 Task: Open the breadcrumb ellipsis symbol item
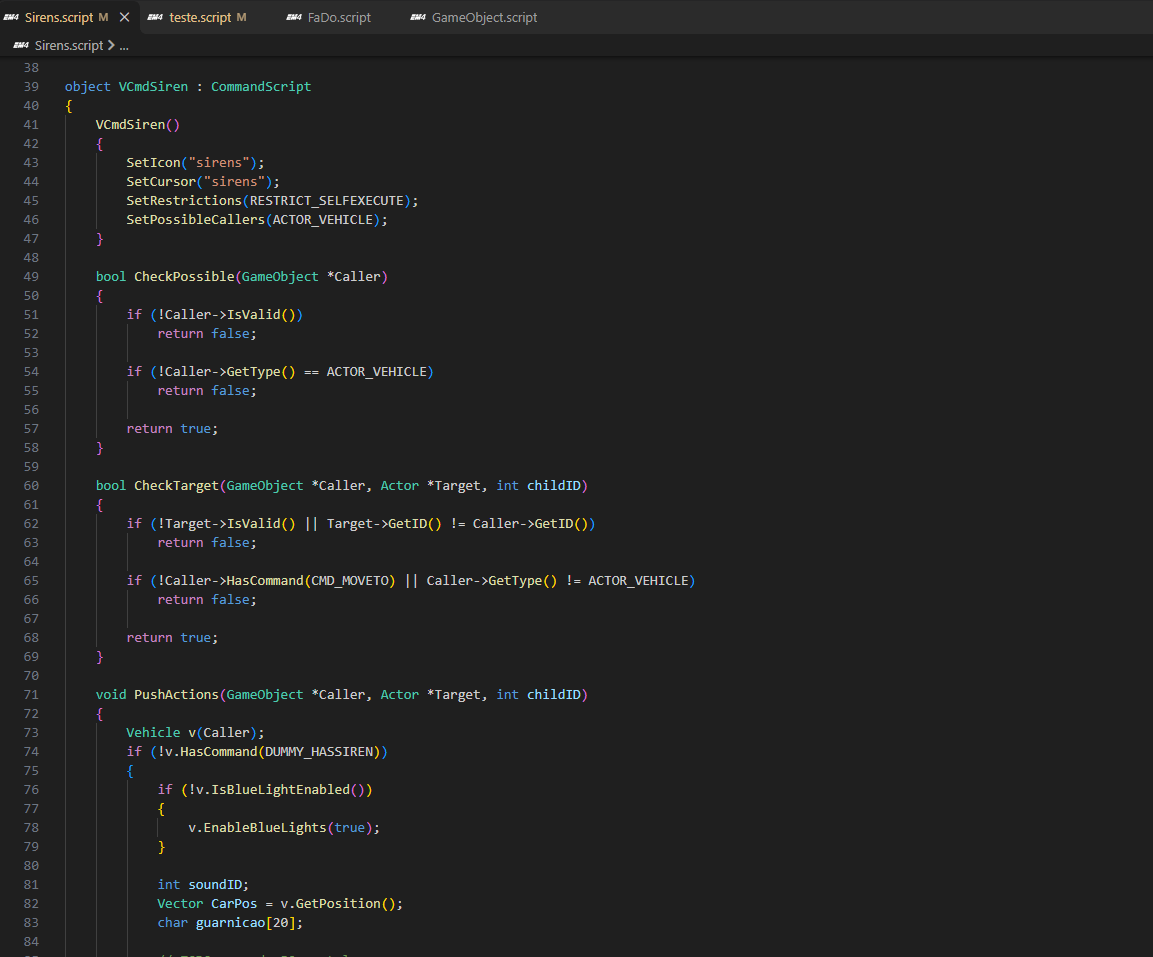(124, 46)
